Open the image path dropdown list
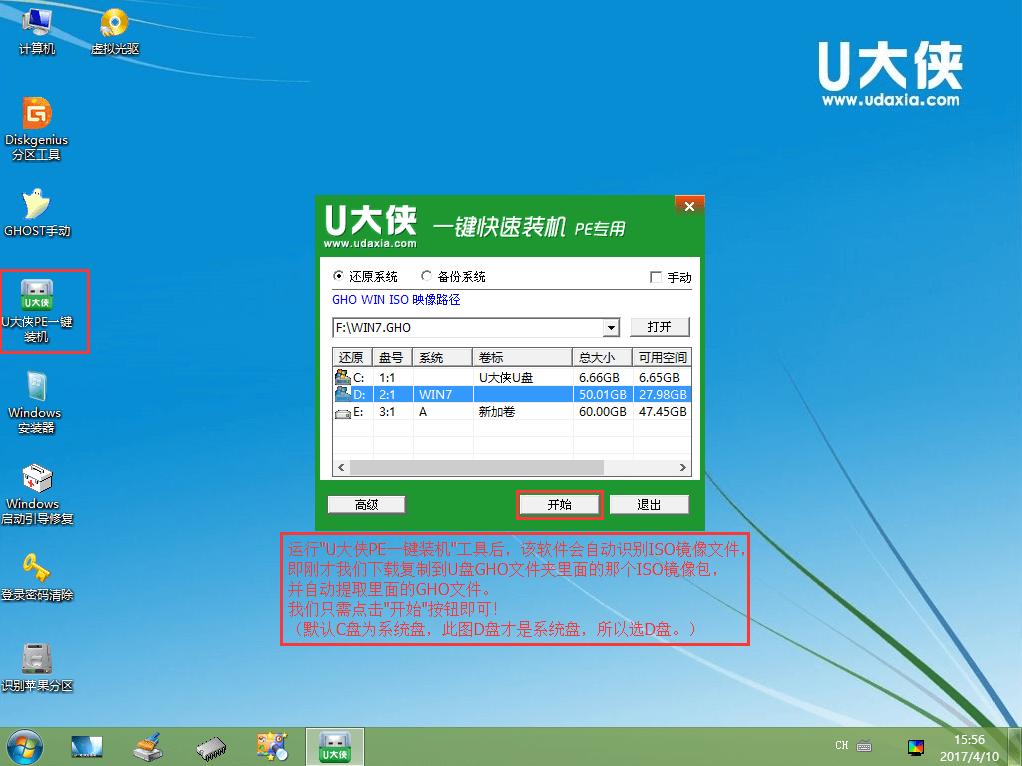The height and width of the screenshot is (766, 1022). (x=610, y=327)
